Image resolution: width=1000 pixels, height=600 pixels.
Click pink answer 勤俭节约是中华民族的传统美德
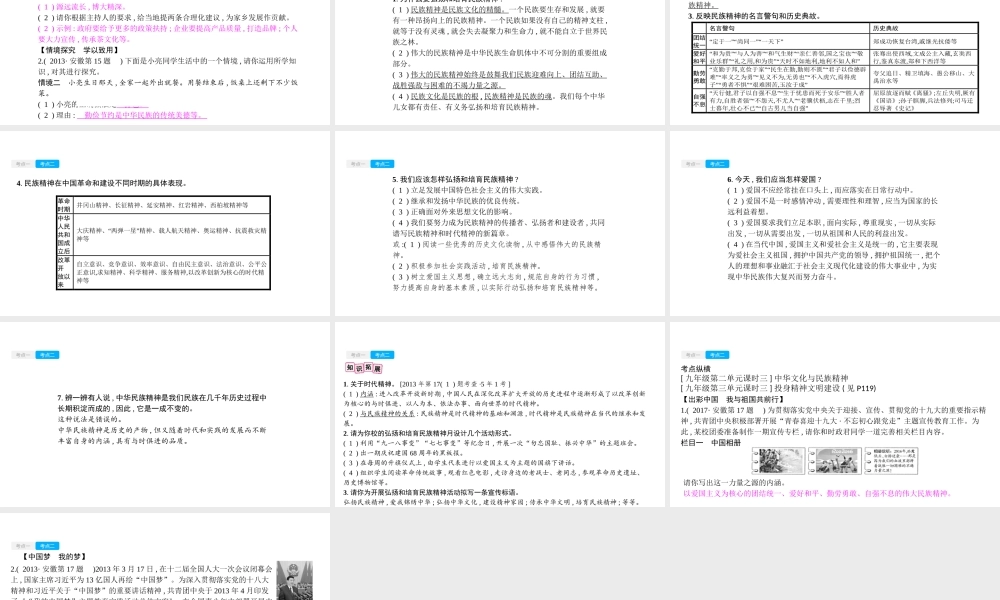coord(142,115)
